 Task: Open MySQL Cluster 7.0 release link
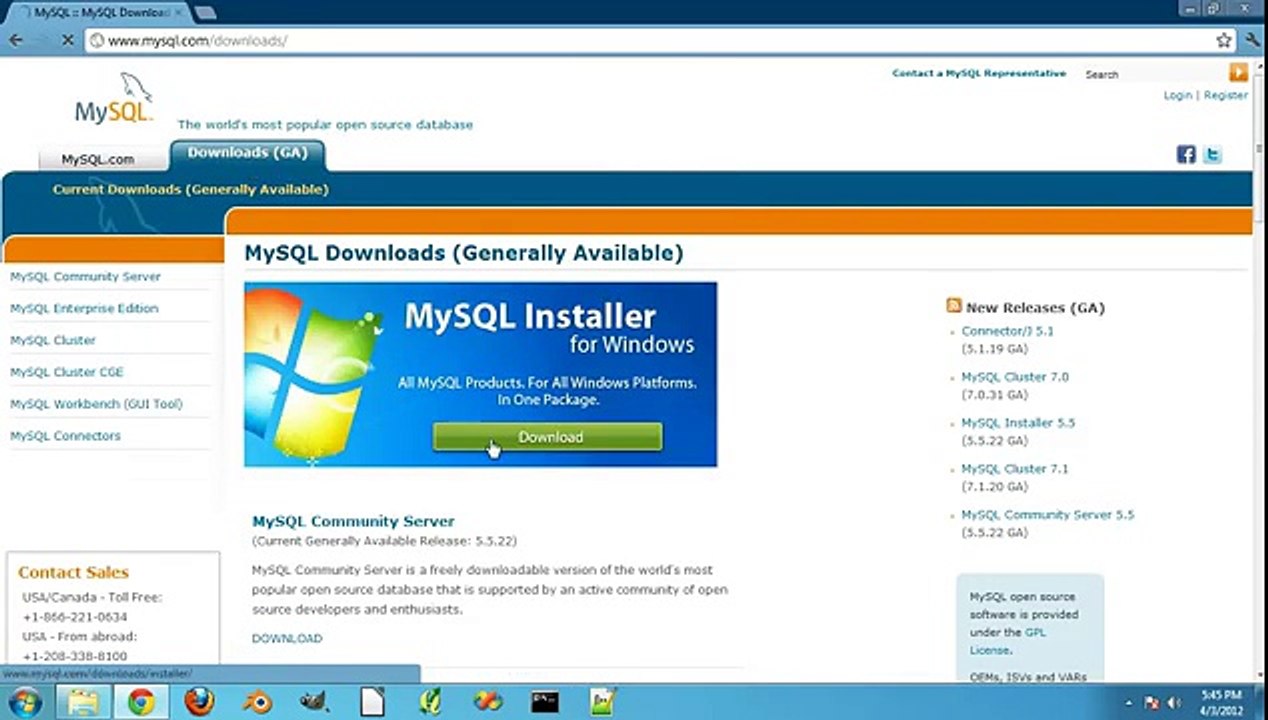click(1015, 377)
